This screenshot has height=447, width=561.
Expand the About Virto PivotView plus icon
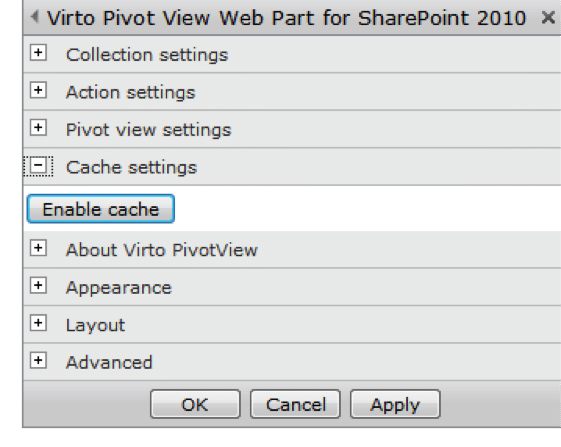38,248
